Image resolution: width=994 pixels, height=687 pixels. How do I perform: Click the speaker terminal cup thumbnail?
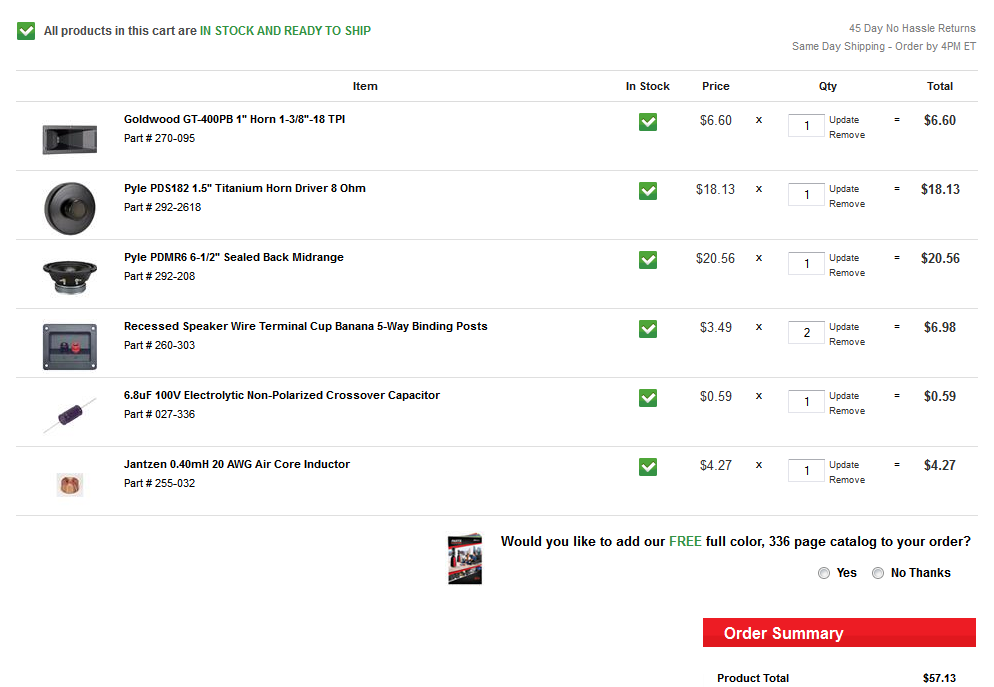tap(70, 347)
